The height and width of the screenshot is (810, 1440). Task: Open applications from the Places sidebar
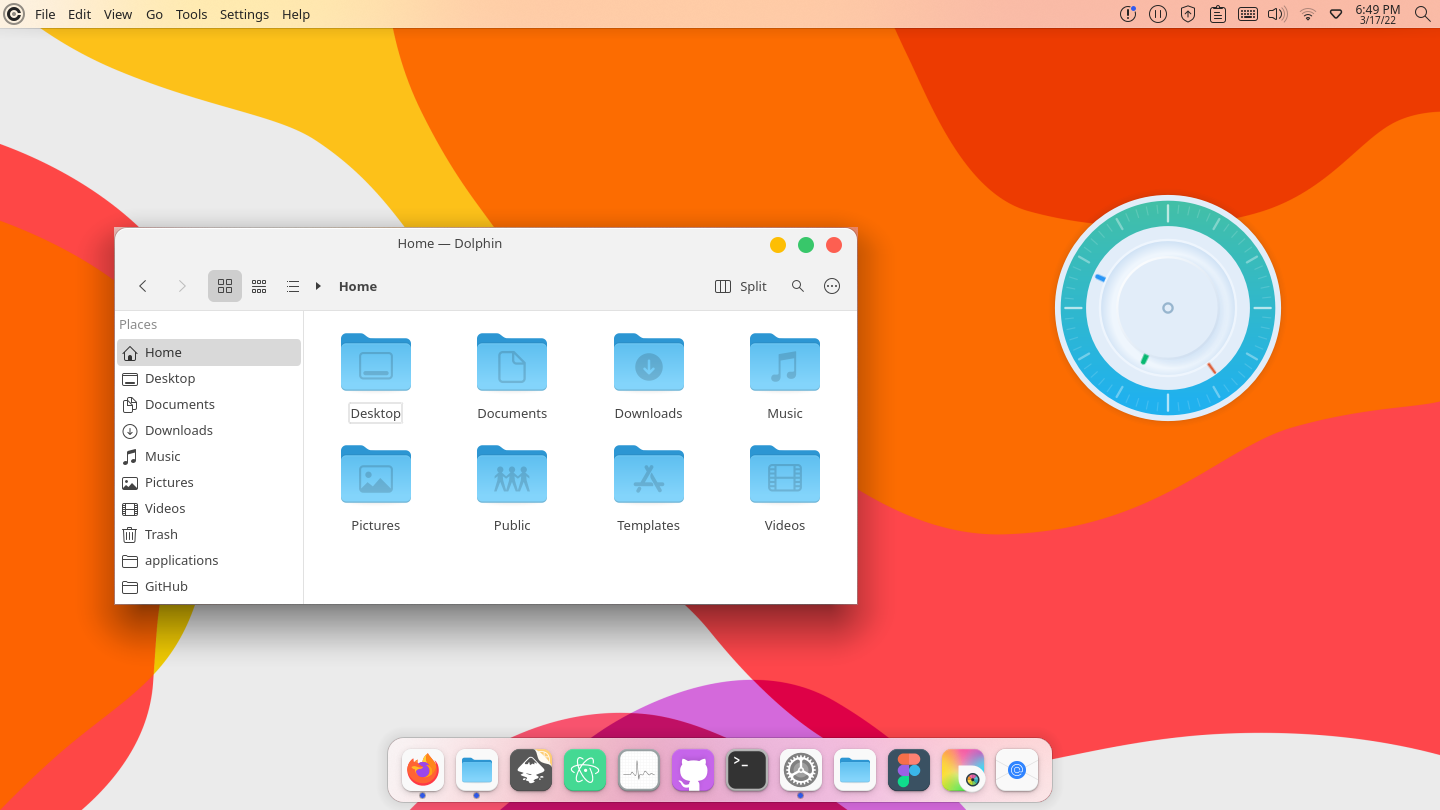tap(209, 560)
